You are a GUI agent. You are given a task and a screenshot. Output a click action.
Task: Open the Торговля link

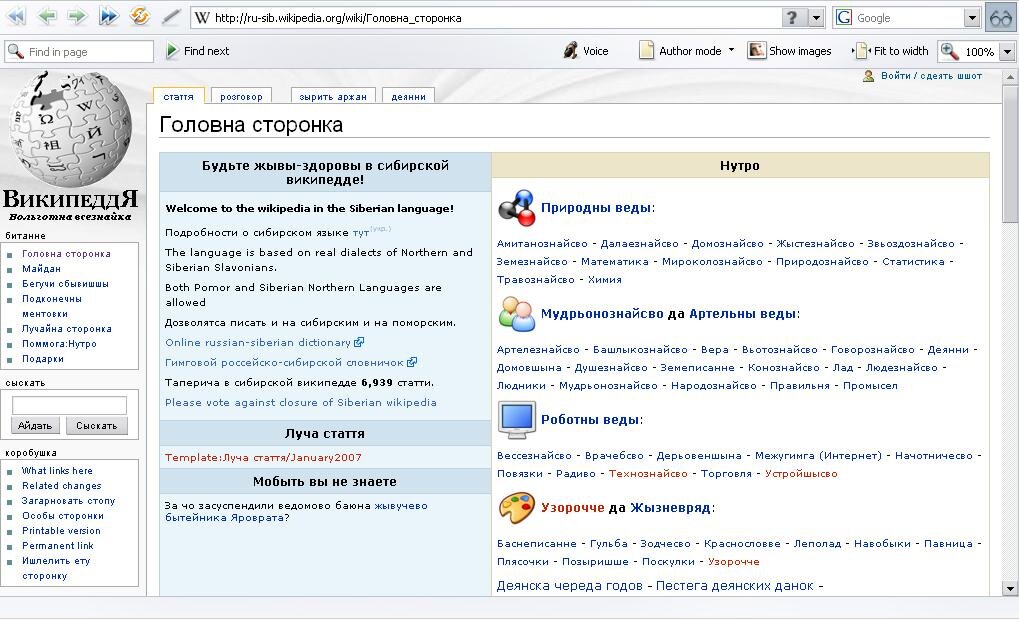(726, 474)
